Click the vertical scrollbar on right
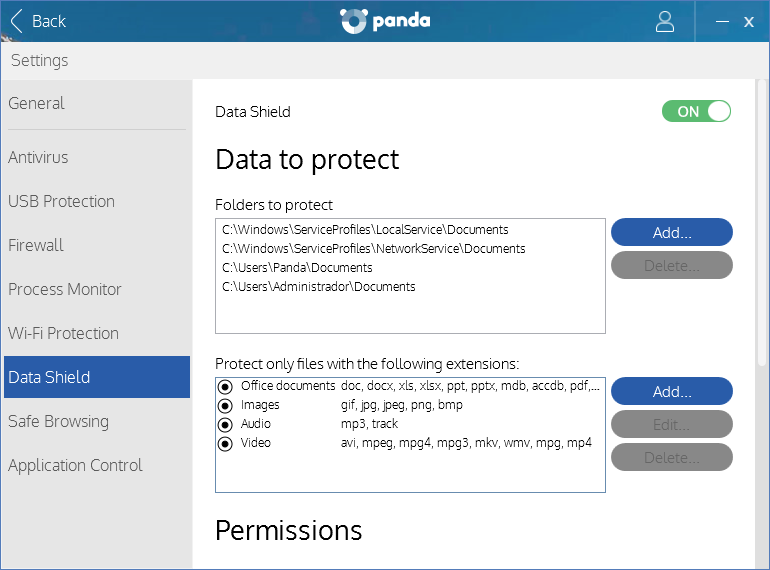Viewport: 770px width, 570px height. tap(762, 223)
